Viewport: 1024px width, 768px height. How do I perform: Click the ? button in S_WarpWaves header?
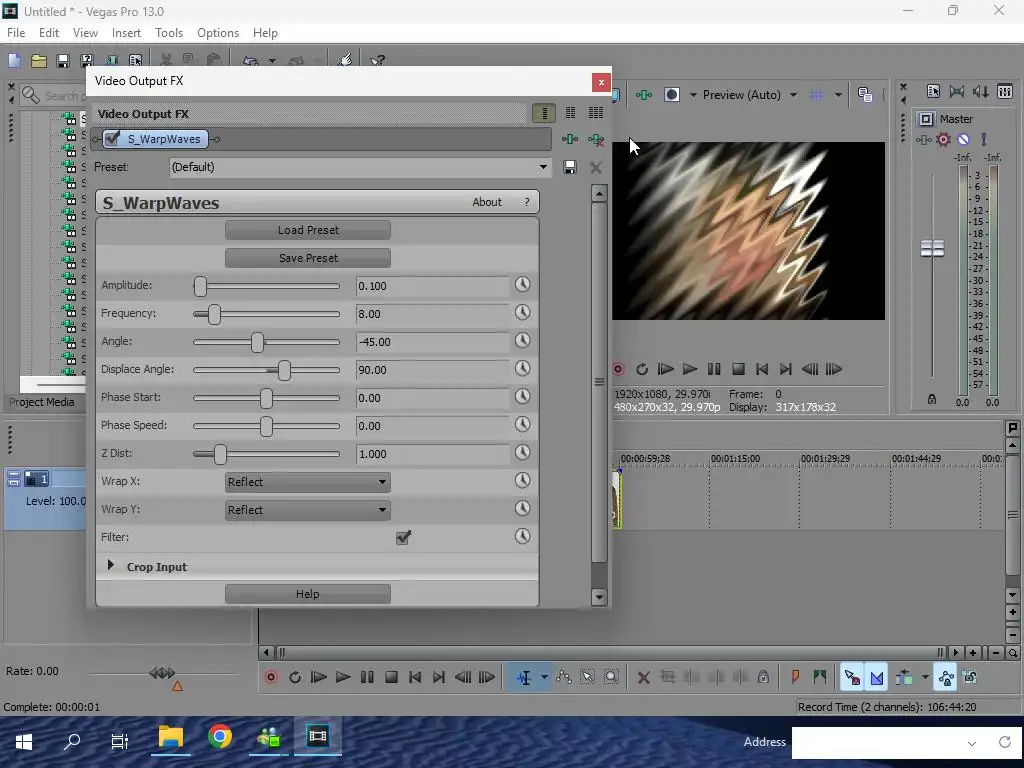526,202
